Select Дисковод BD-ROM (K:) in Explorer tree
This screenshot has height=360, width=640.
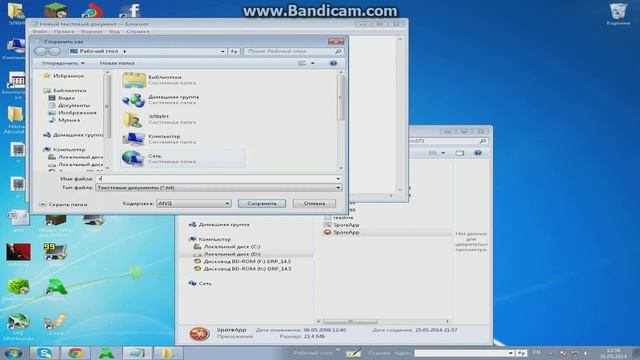(243, 269)
